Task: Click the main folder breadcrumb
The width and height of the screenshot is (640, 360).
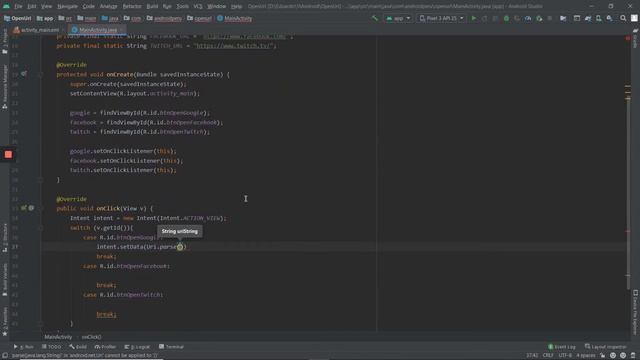Action: point(87,18)
